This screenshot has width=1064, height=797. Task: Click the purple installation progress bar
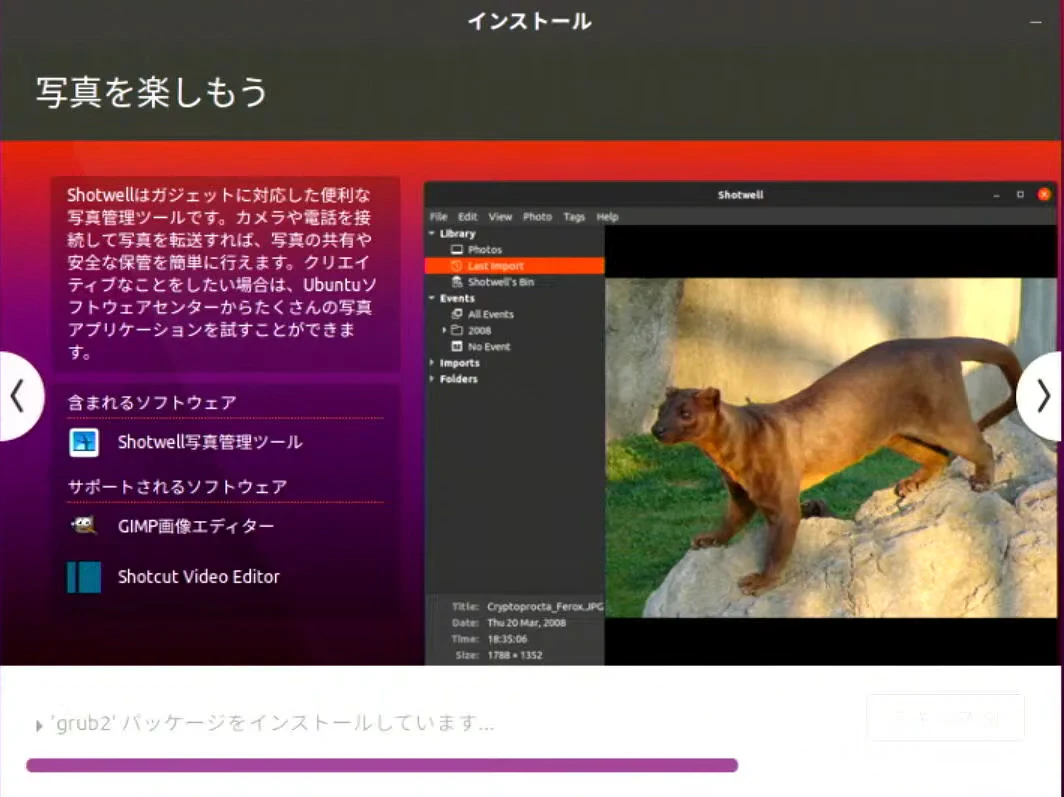(382, 765)
